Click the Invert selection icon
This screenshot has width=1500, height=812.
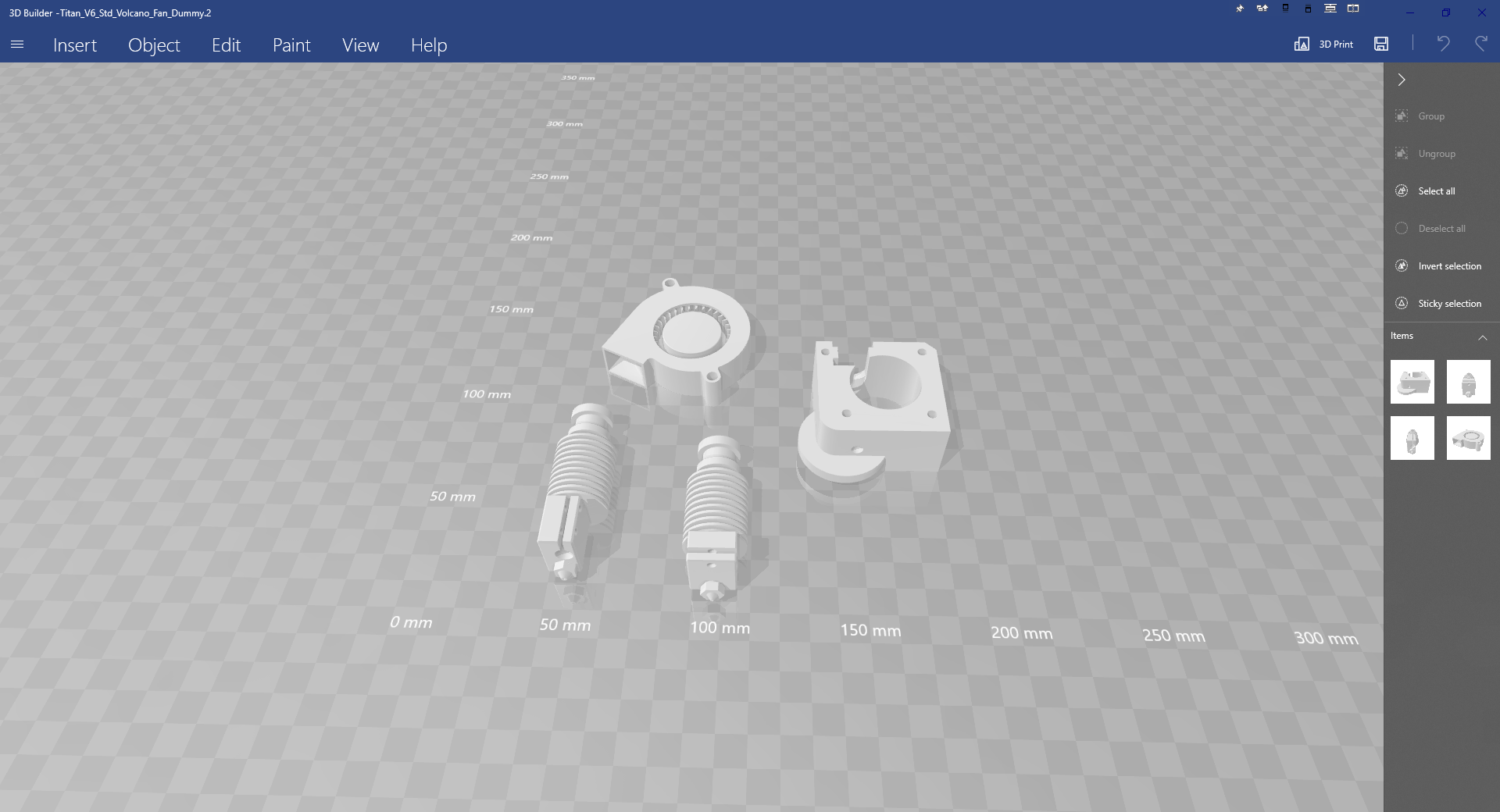click(1402, 266)
